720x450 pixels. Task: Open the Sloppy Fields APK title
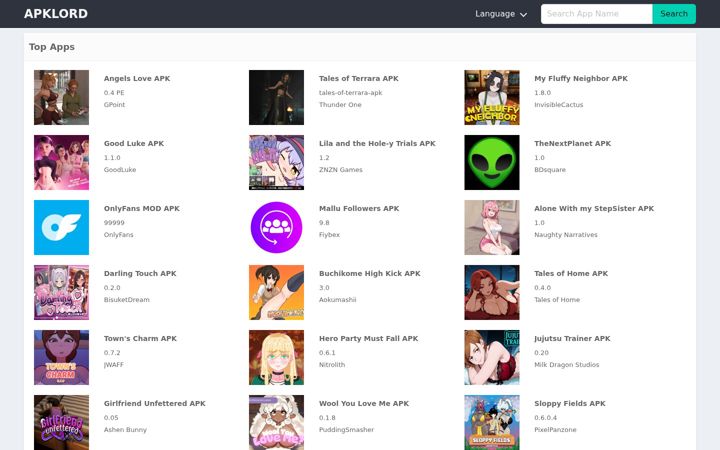coord(570,403)
